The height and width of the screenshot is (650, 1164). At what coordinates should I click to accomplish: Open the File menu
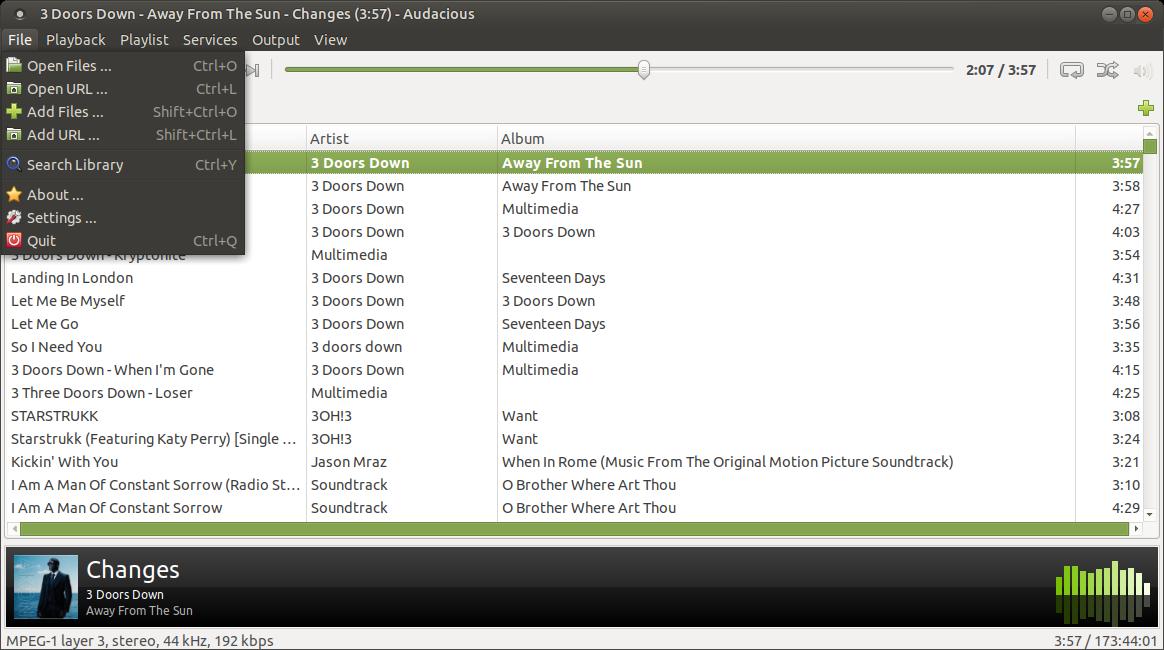click(20, 40)
